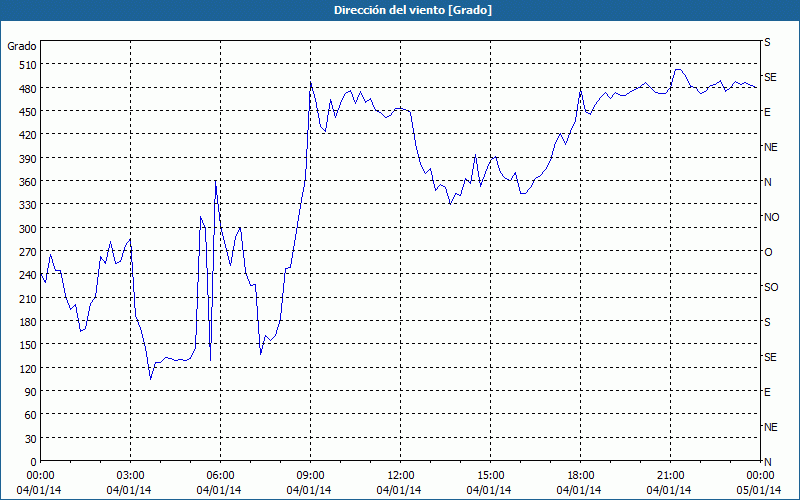The image size is (800, 500).
Task: Select the S compass label at 180 level
Action: click(x=767, y=322)
